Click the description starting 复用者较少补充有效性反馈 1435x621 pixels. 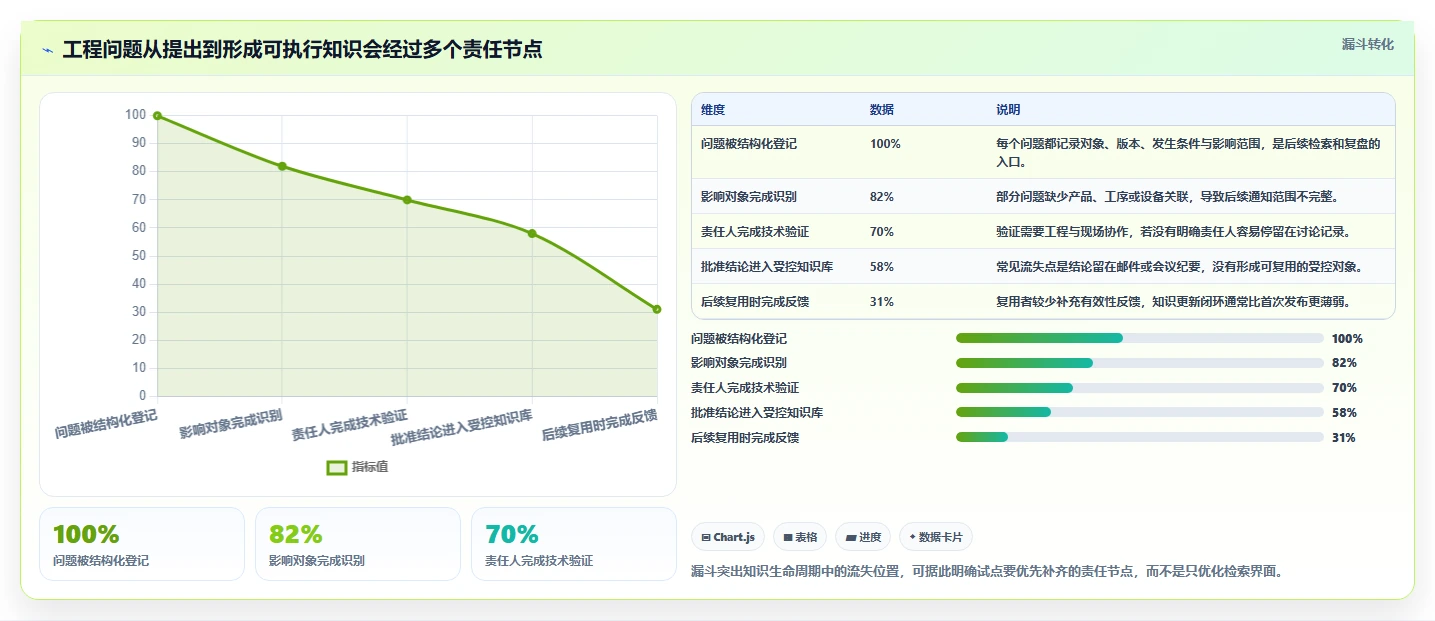(x=1173, y=302)
